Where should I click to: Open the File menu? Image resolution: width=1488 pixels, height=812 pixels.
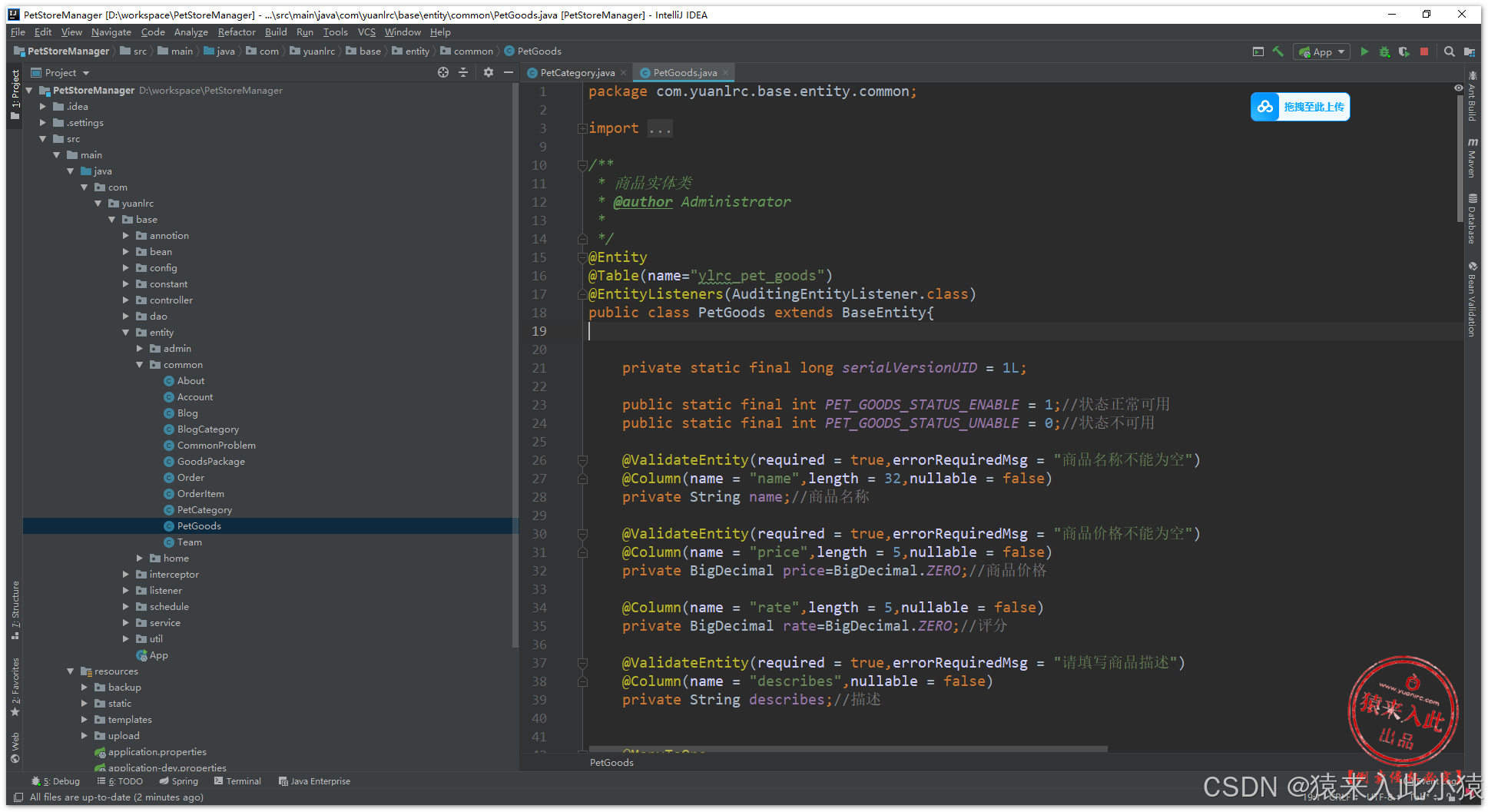click(18, 32)
